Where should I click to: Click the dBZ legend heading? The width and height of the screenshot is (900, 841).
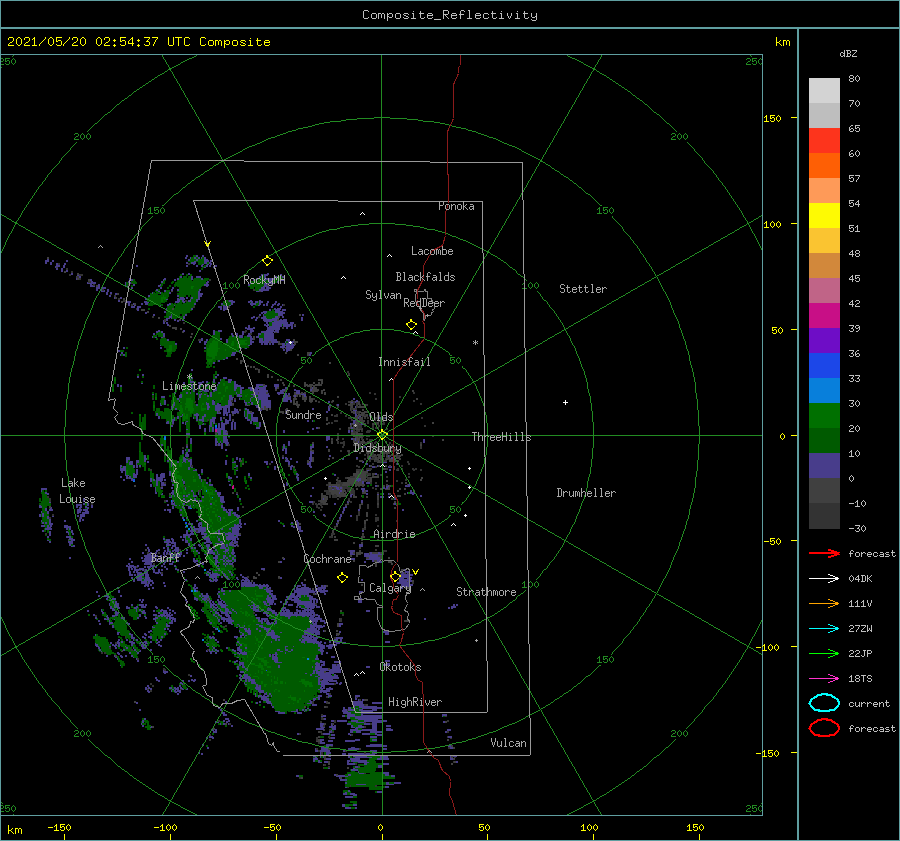coord(848,53)
